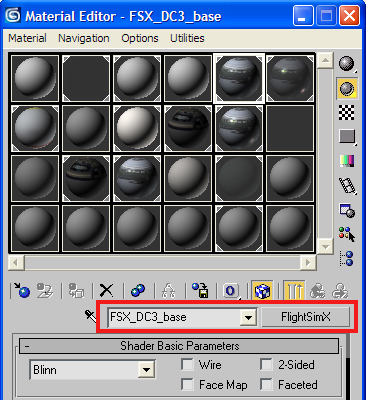Click the Sample Type sphere icon
Screen dimensions: 366x400
click(347, 64)
